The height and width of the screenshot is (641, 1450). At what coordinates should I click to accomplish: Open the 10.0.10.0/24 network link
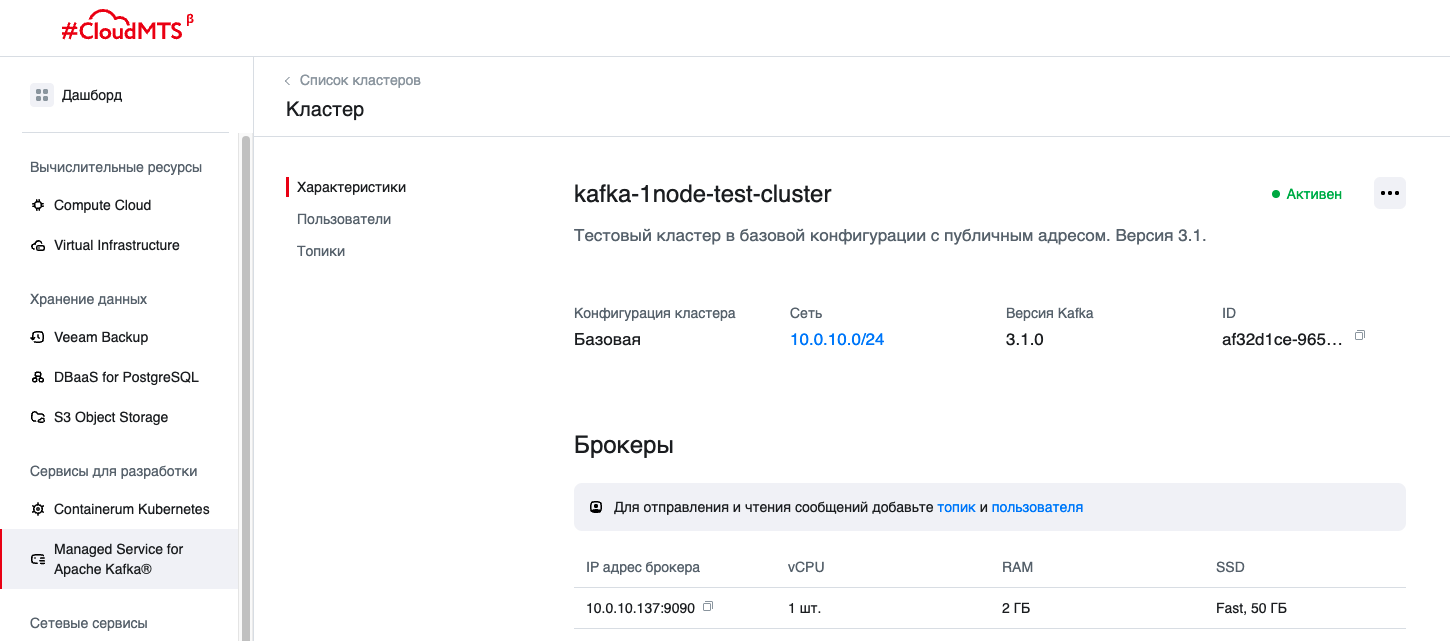pos(836,339)
